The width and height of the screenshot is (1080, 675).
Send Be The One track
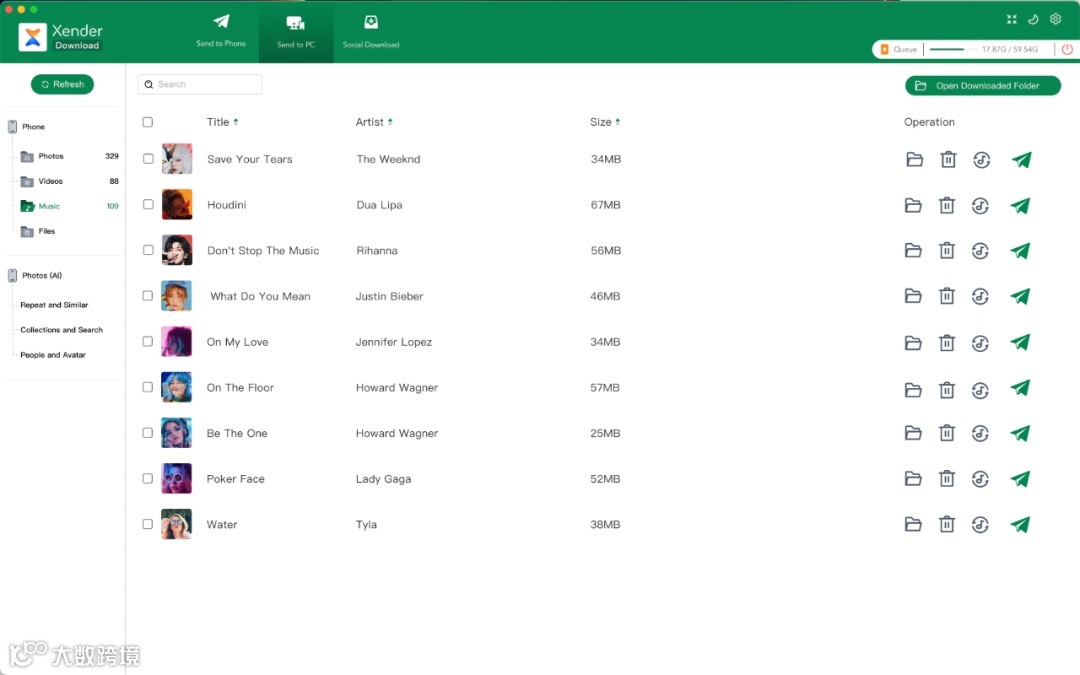(1020, 433)
